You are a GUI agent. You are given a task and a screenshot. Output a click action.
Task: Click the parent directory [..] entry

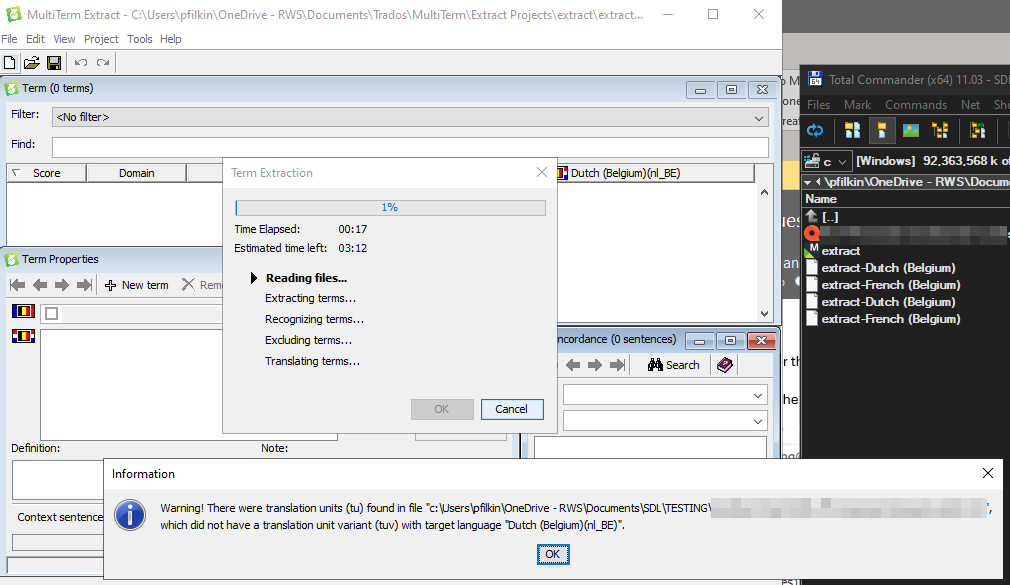(830, 217)
